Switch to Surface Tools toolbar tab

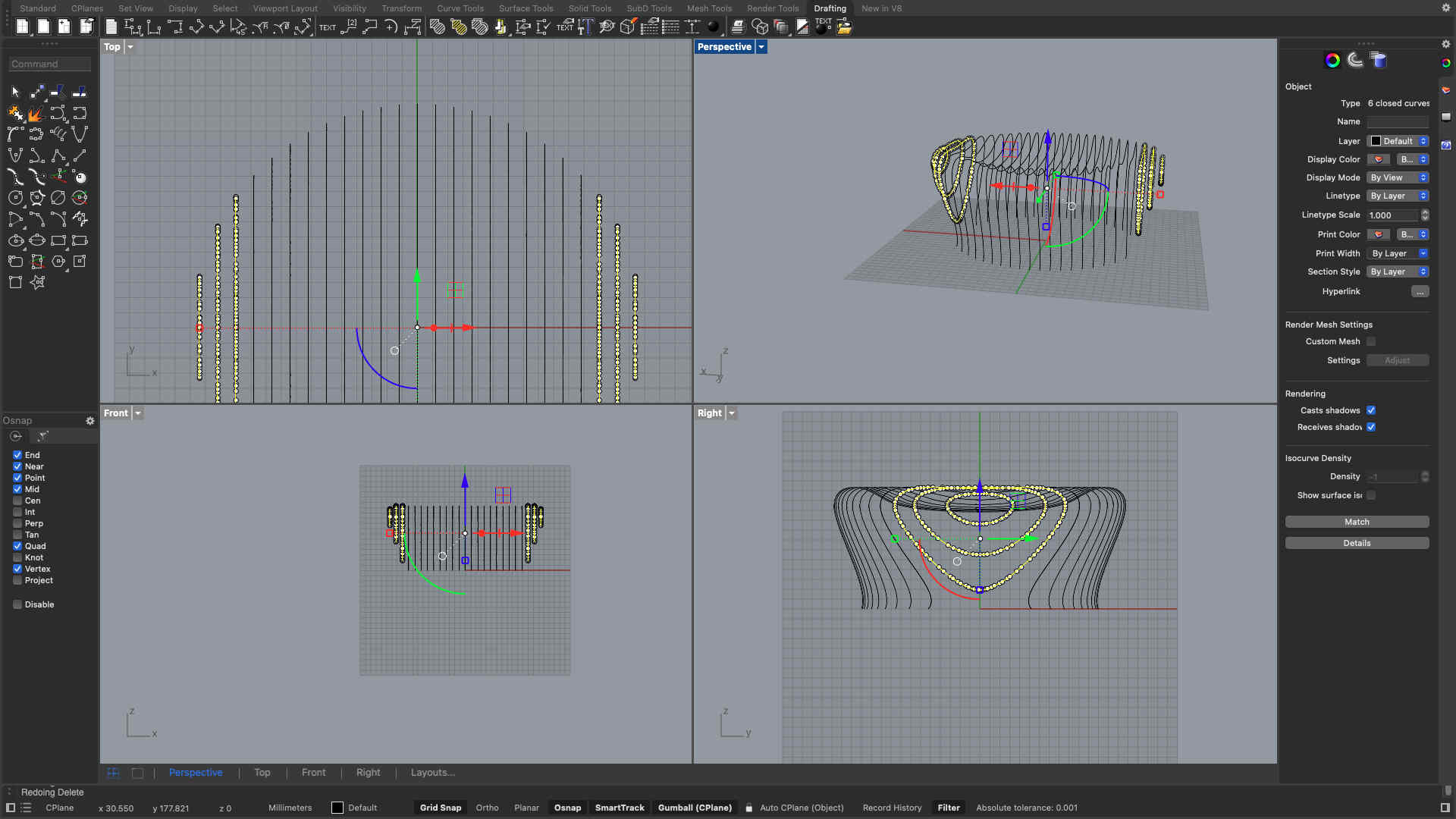tap(526, 8)
